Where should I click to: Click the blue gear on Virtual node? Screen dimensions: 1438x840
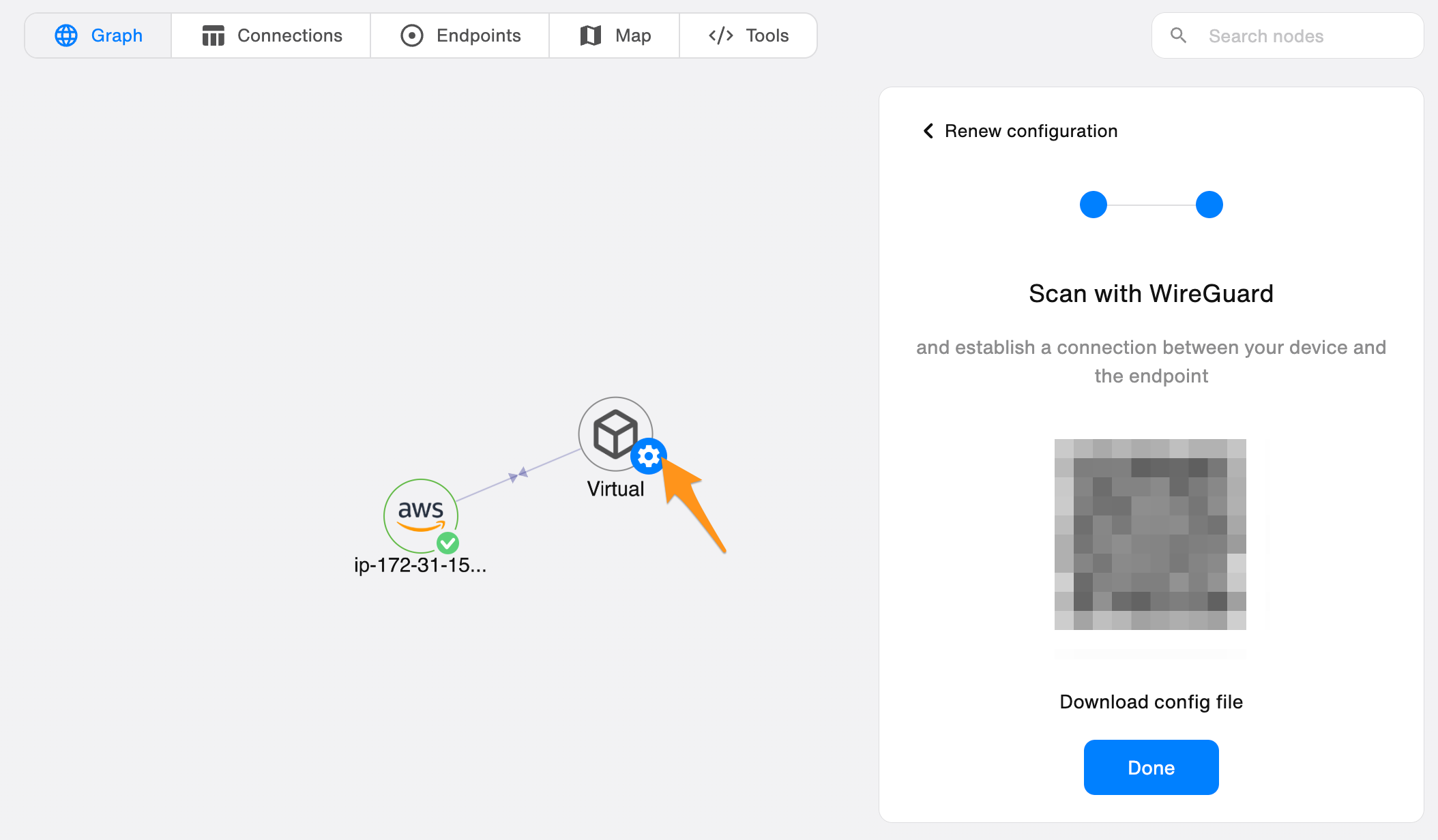[x=648, y=455]
